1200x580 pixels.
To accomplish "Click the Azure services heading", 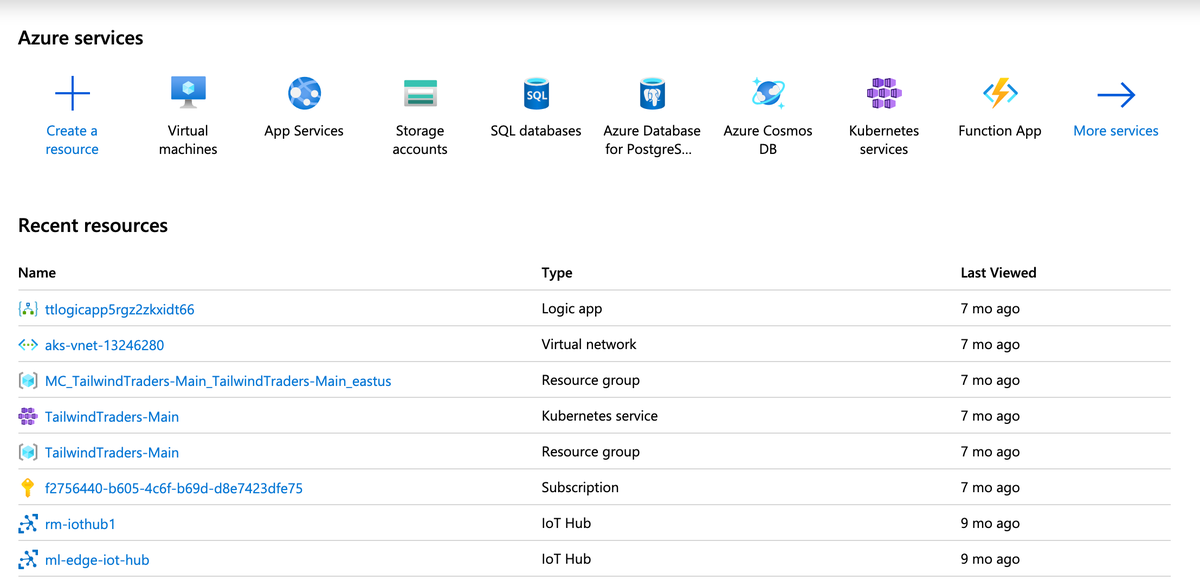I will tap(81, 38).
